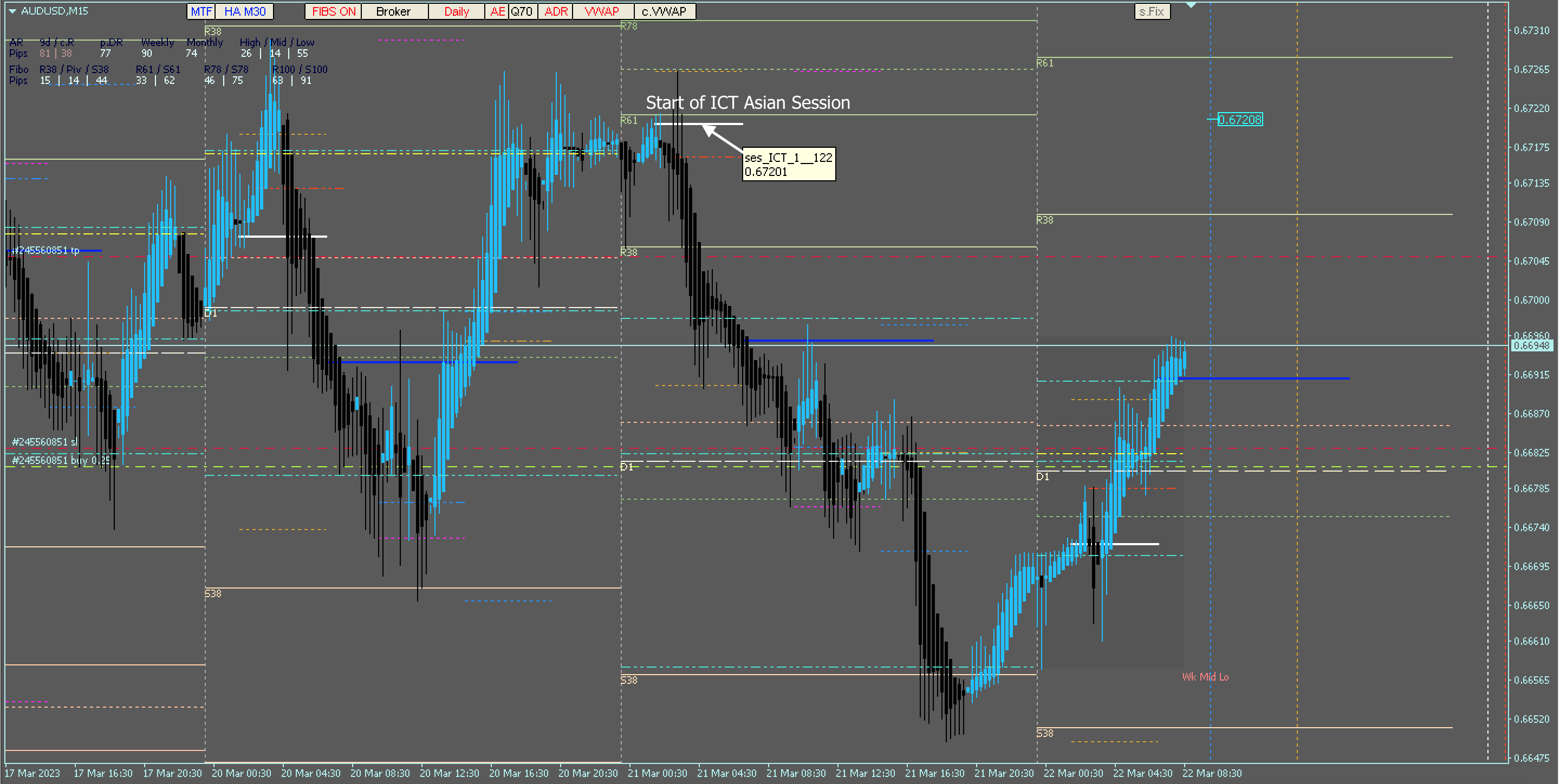Image resolution: width=1560 pixels, height=784 pixels.
Task: Click the Wk Mid Lo label
Action: [1205, 677]
